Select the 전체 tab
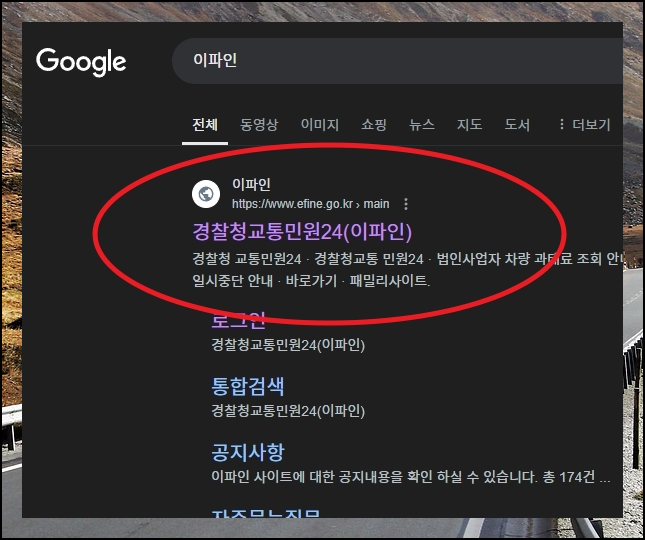Screen dimensions: 645x540 [205, 125]
